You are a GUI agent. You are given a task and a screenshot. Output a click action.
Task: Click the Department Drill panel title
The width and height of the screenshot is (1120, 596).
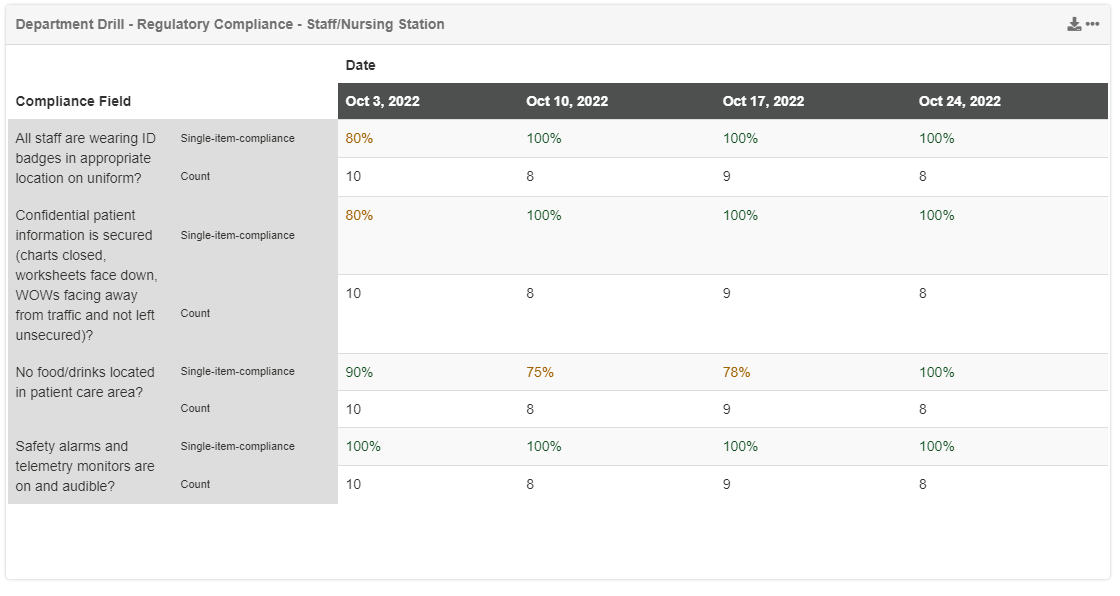pos(230,24)
